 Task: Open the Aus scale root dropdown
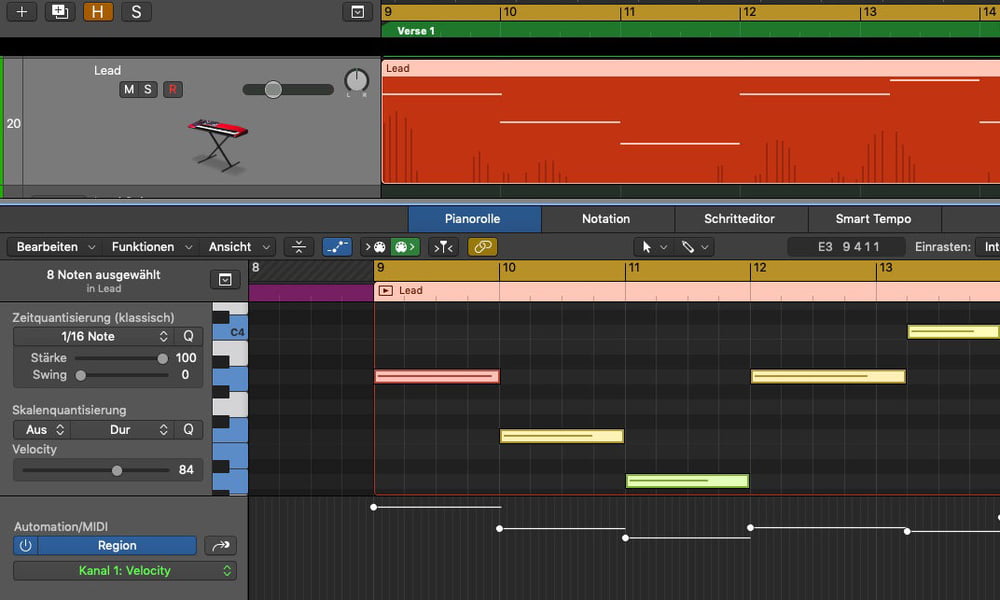click(41, 430)
